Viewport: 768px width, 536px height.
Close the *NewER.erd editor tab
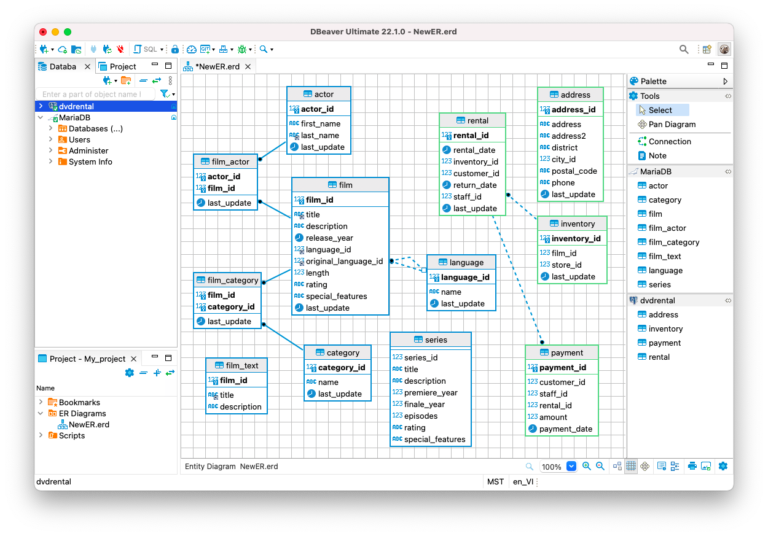[x=248, y=66]
